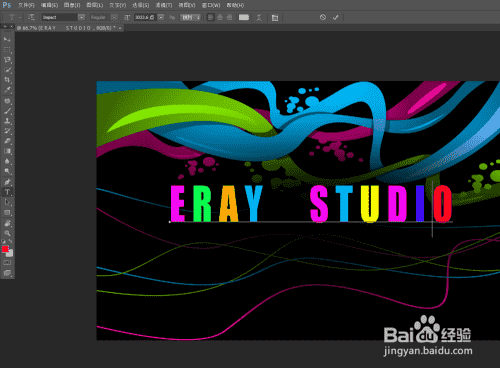Toggle Quick Mask mode

[x=7, y=263]
